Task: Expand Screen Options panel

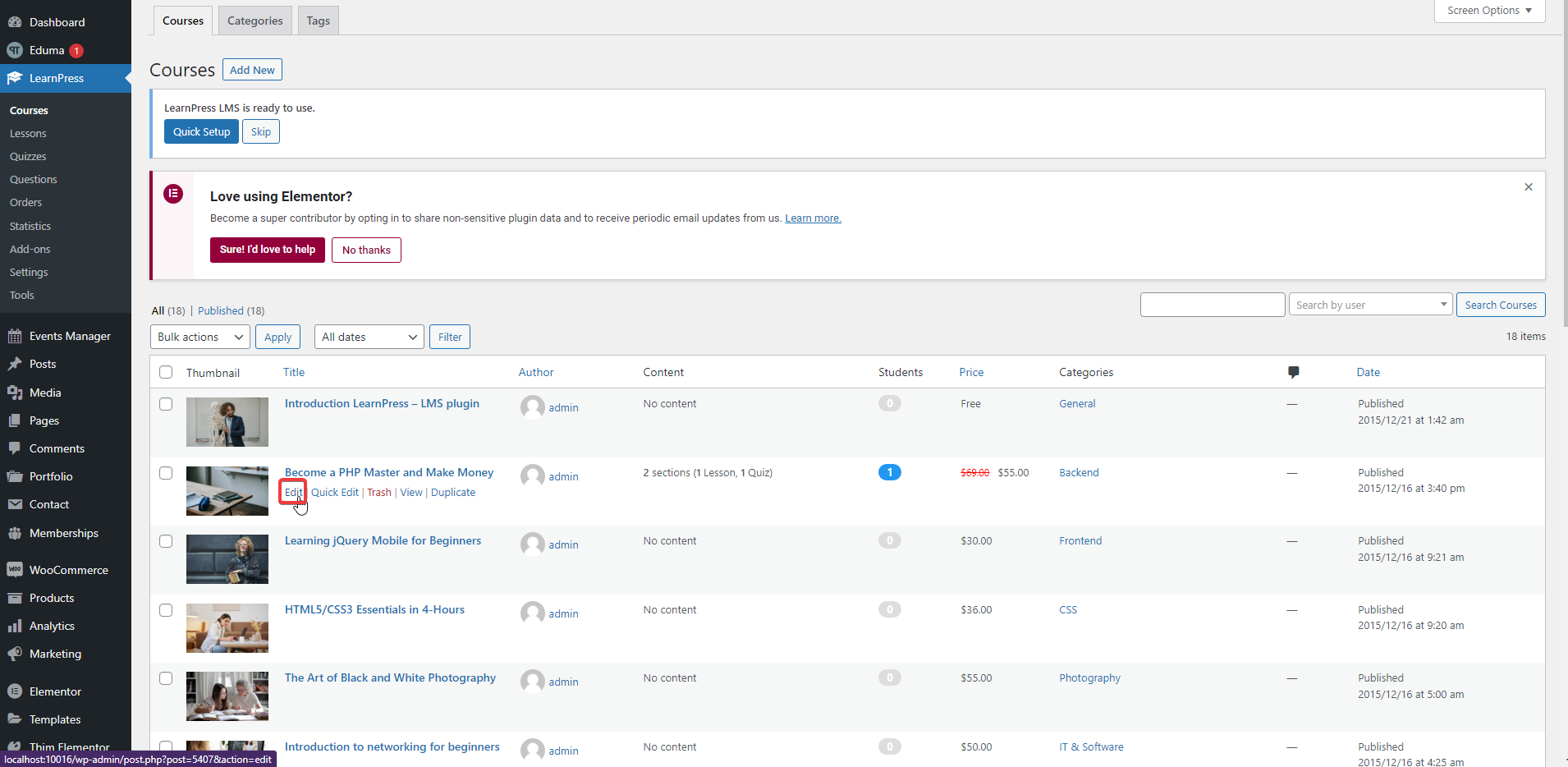Action: coord(1489,11)
